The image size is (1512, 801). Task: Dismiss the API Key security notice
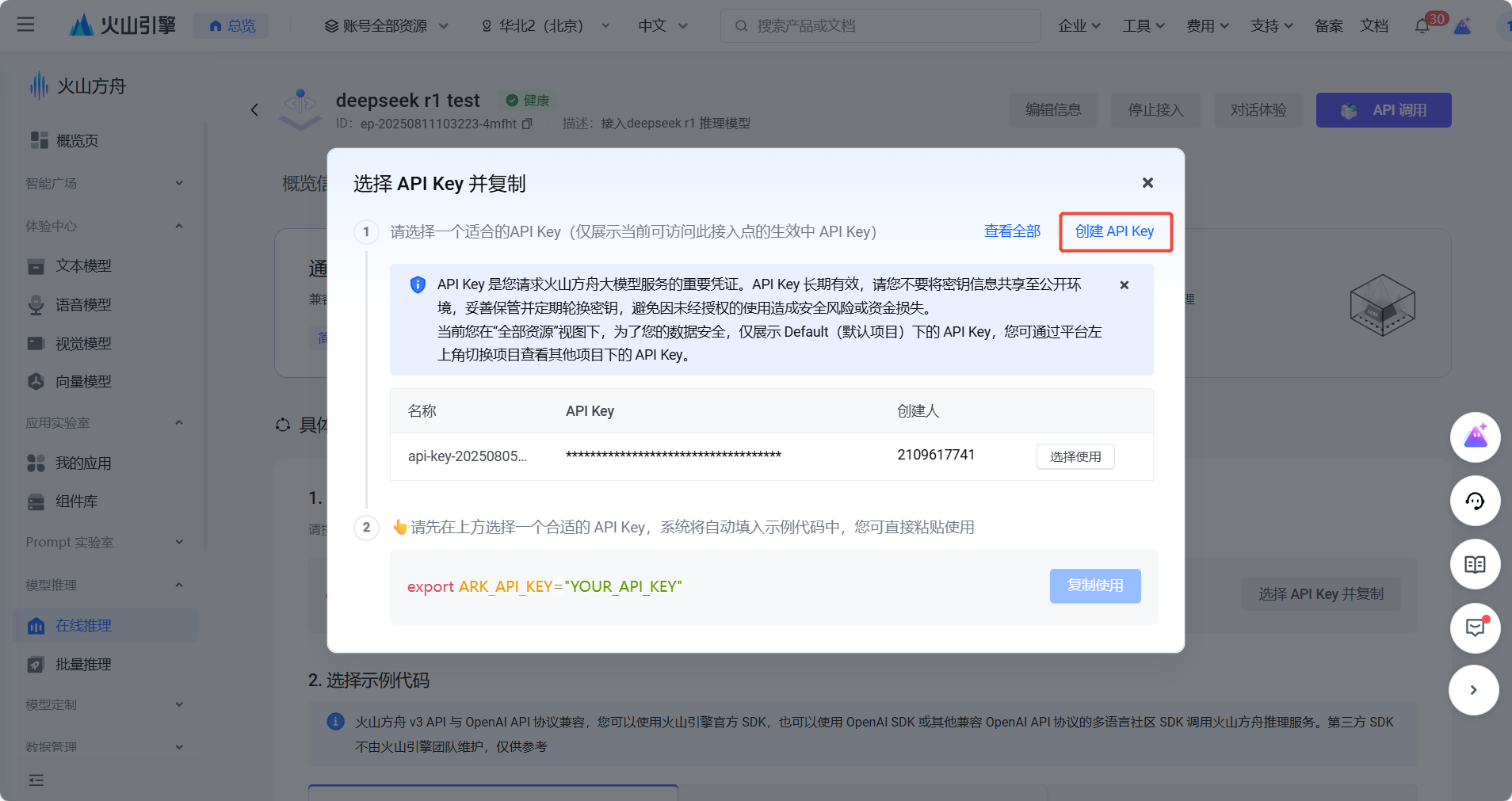pyautogui.click(x=1124, y=285)
